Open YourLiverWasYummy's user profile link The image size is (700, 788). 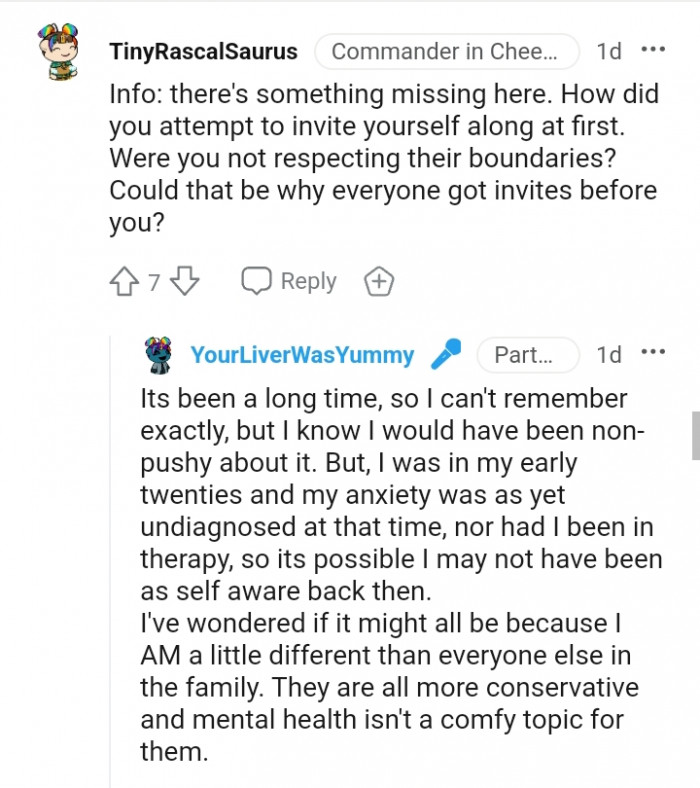(x=302, y=355)
